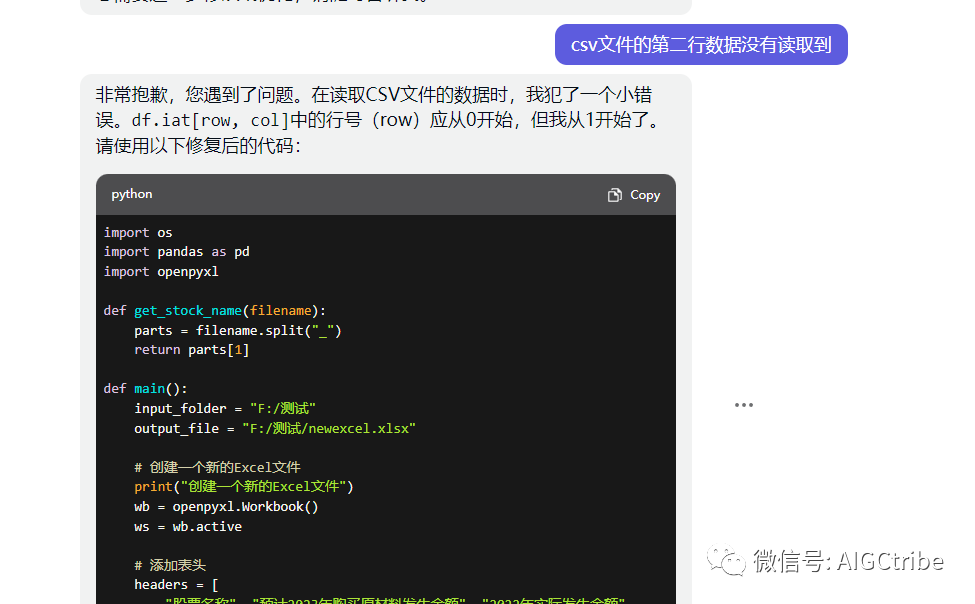
Task: Click the assistant's reply paragraph starting '非常抱歉'
Action: [379, 120]
